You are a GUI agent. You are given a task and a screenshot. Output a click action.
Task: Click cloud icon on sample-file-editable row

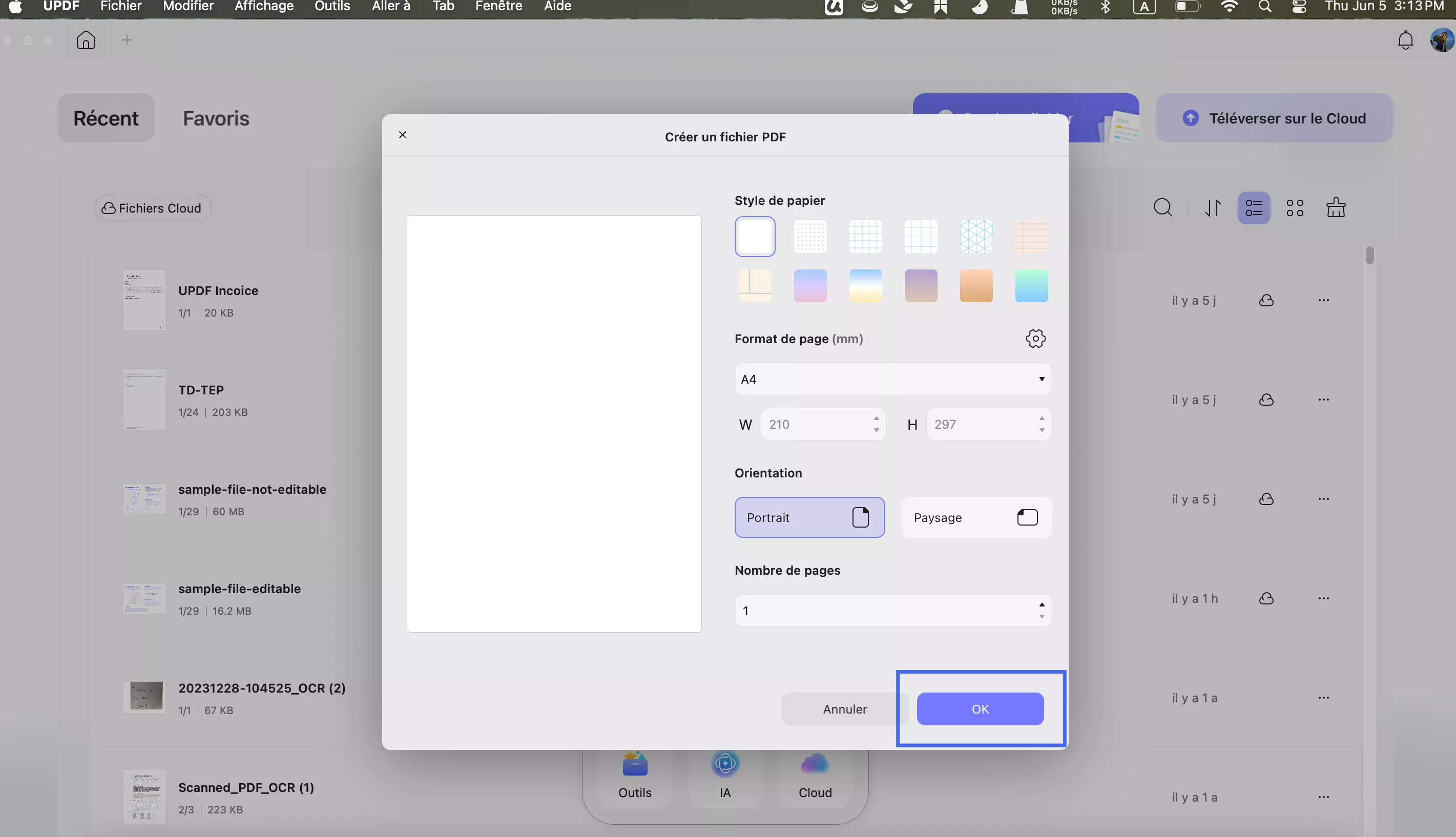tap(1266, 598)
